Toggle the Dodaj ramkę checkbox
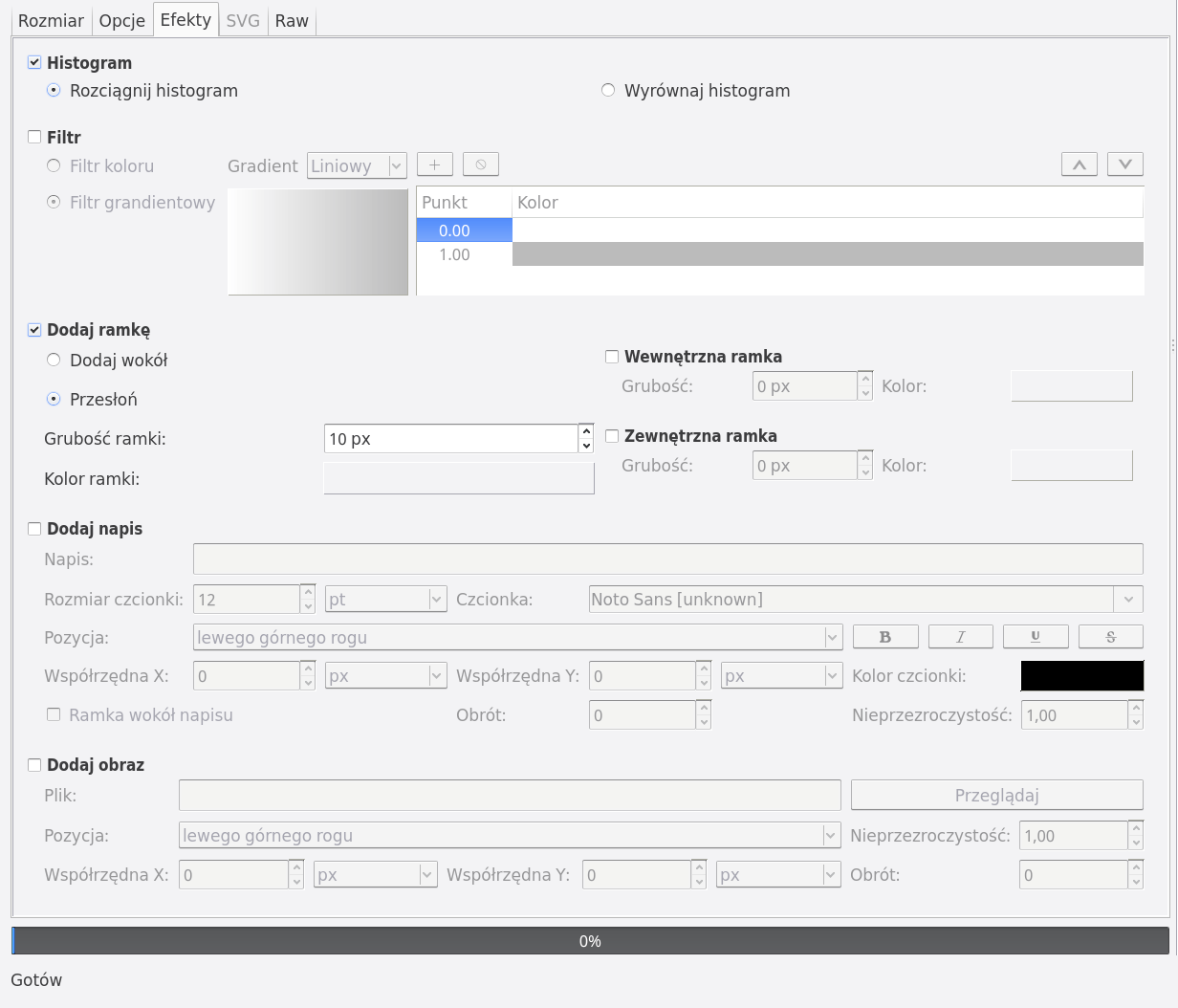This screenshot has width=1178, height=1008. [34, 330]
